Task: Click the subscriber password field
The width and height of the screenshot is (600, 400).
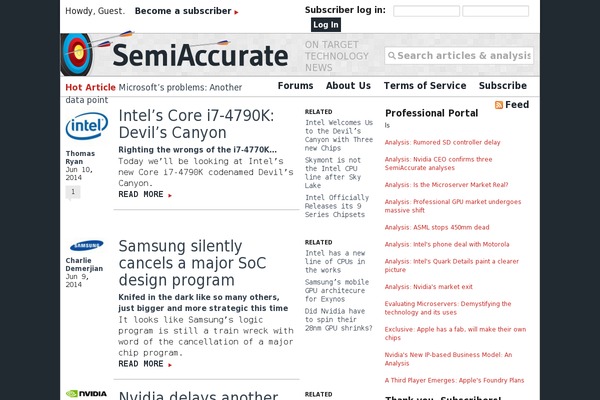Action: pyautogui.click(x=495, y=11)
